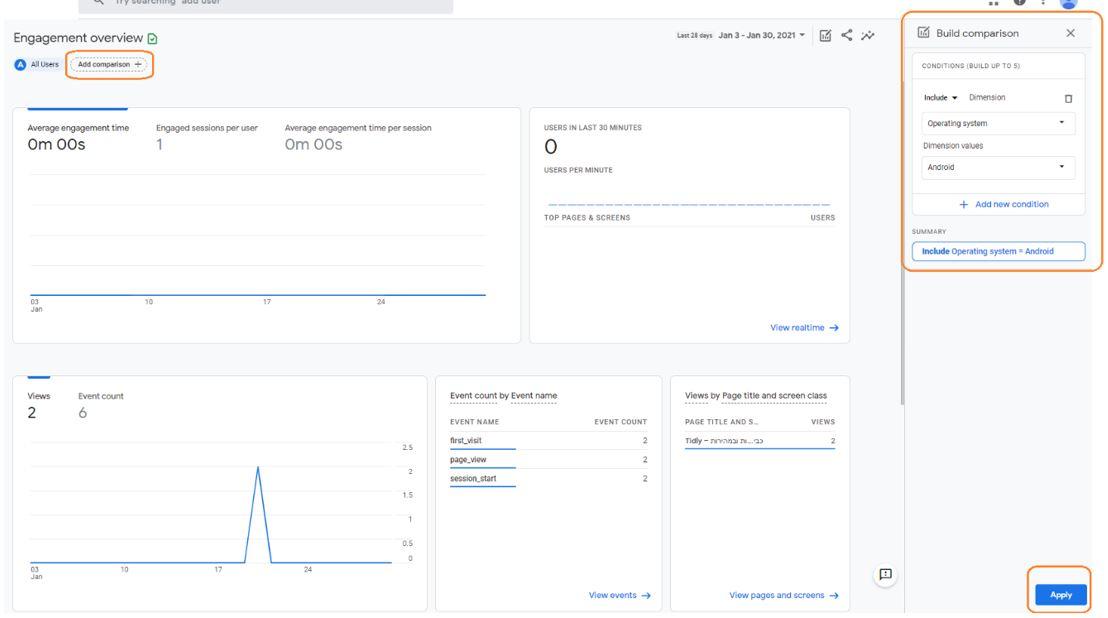
Task: Click the green report status icon beside Engagement overview
Action: tap(153, 38)
